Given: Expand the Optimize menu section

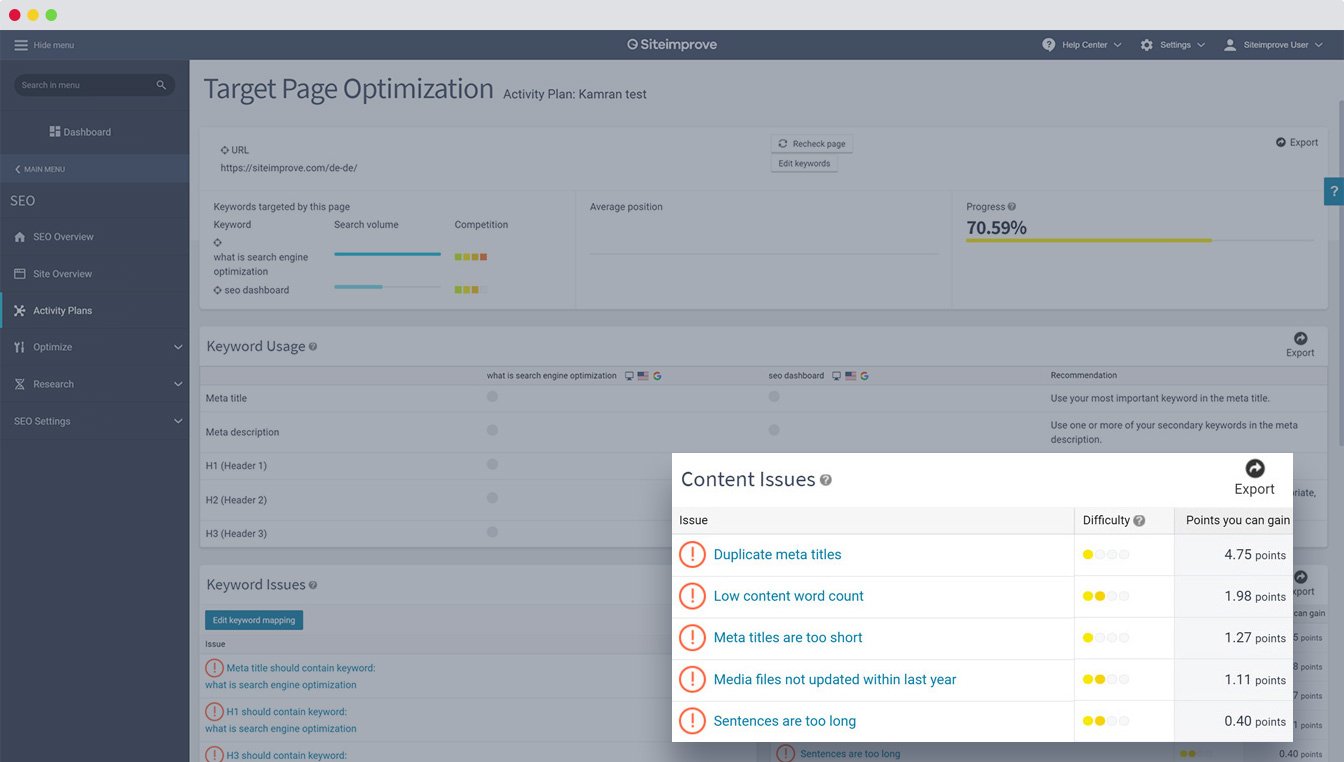Looking at the screenshot, I should click(94, 347).
